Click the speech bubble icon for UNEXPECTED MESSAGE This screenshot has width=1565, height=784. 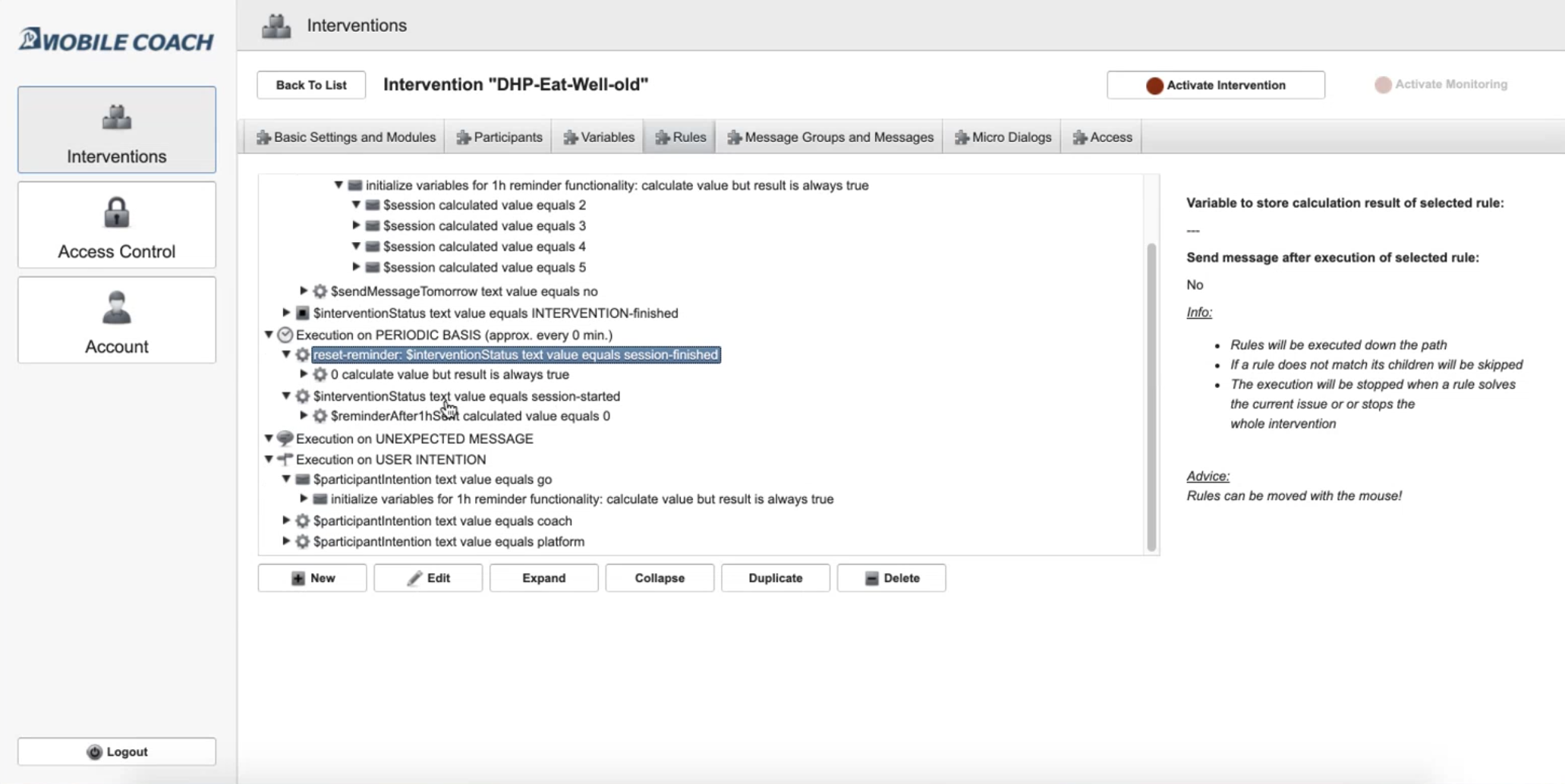(x=285, y=439)
